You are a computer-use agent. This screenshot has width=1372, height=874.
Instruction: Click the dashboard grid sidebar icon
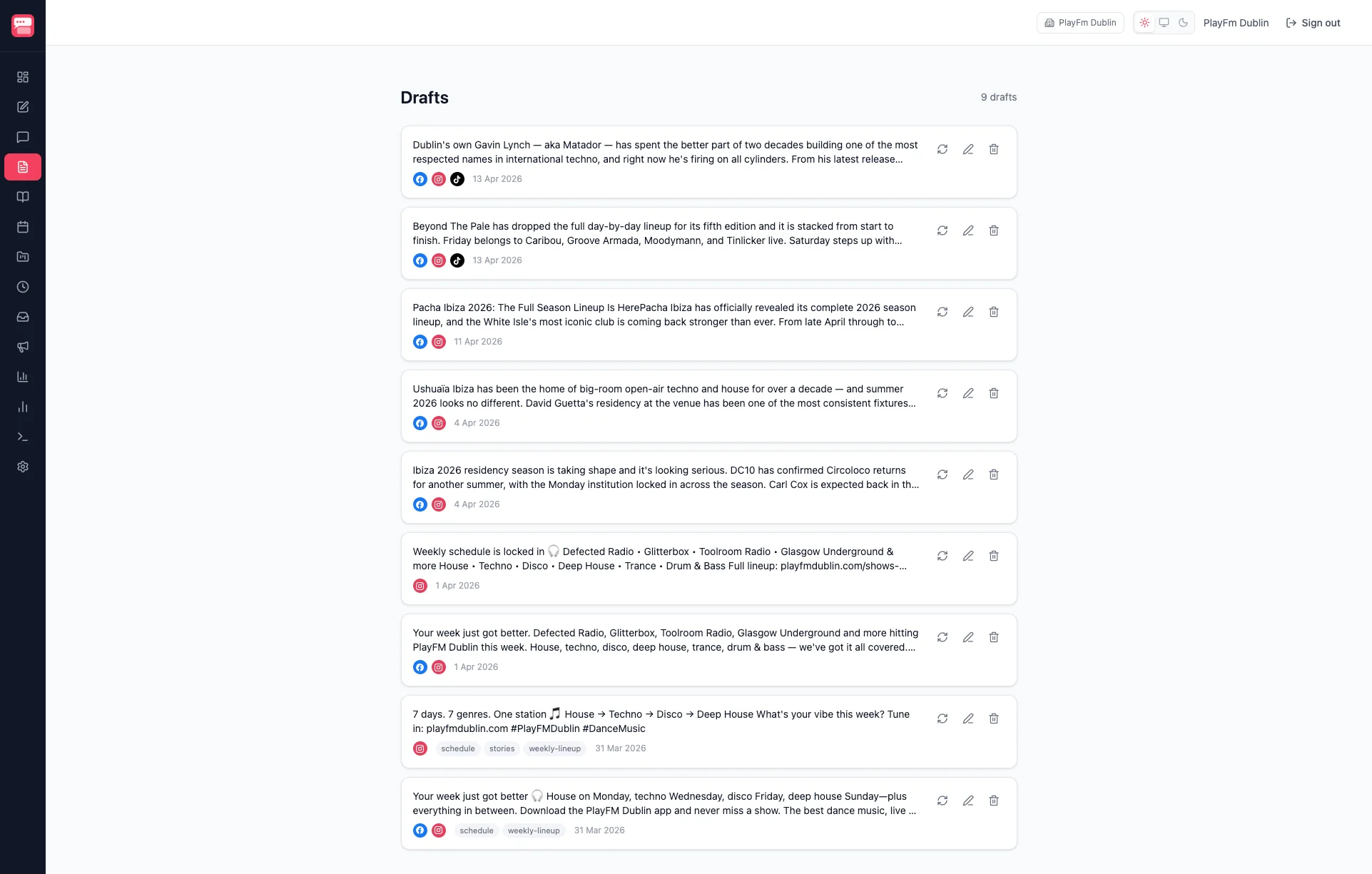pos(23,77)
